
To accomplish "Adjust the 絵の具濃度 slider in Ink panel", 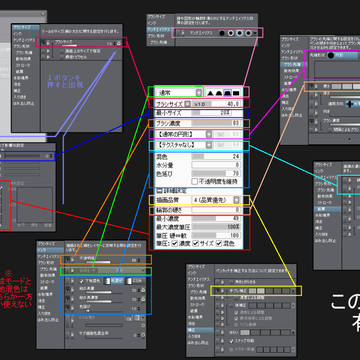I will tap(103, 302).
